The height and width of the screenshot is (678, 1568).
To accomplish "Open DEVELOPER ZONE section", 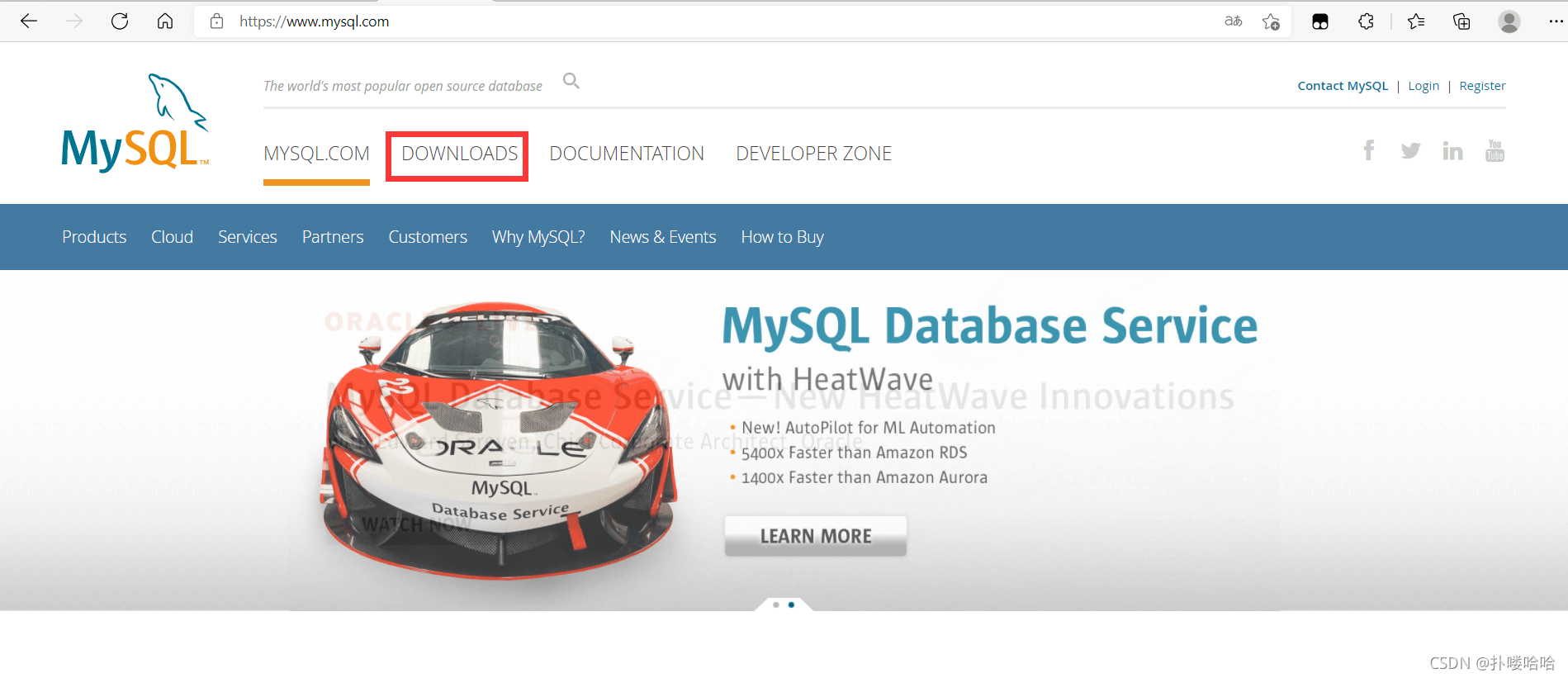I will [813, 154].
